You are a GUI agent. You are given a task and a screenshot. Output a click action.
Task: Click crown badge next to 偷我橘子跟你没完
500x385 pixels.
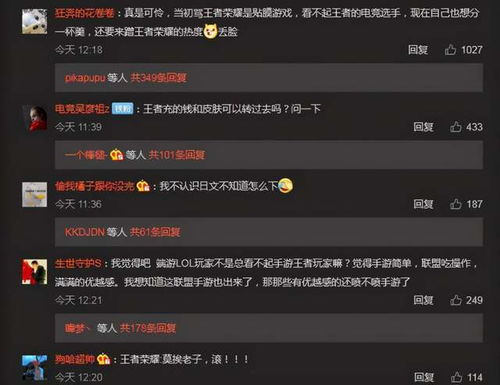143,186
